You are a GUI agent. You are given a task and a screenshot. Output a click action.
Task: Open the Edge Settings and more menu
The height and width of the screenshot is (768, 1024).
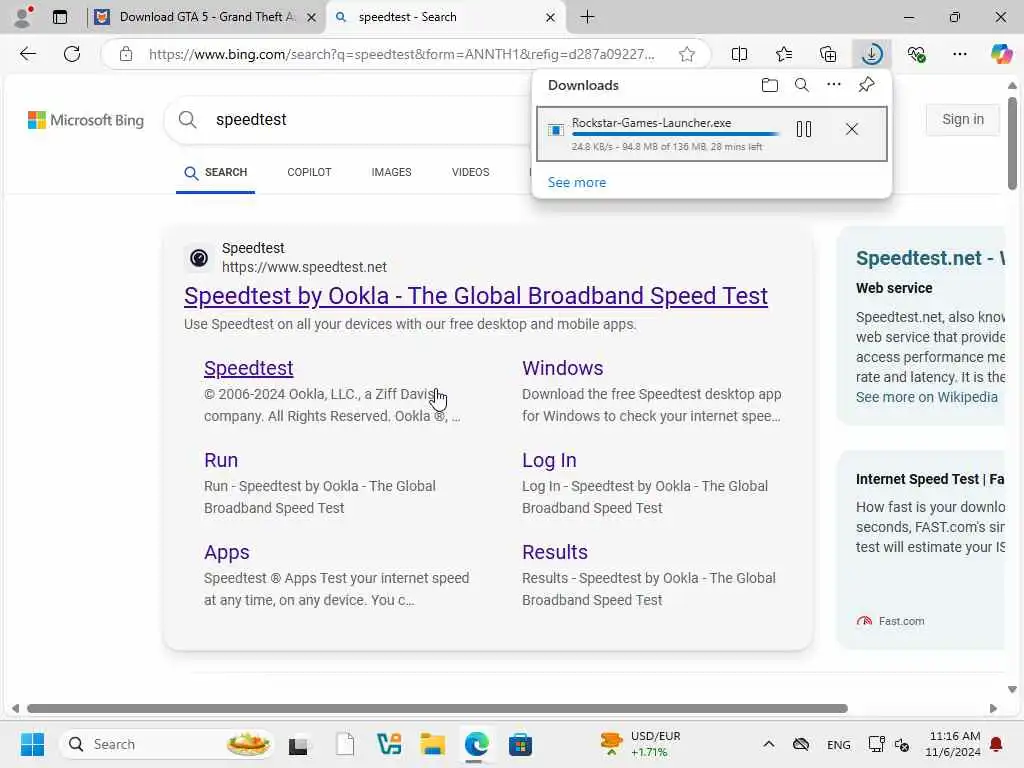(x=959, y=54)
